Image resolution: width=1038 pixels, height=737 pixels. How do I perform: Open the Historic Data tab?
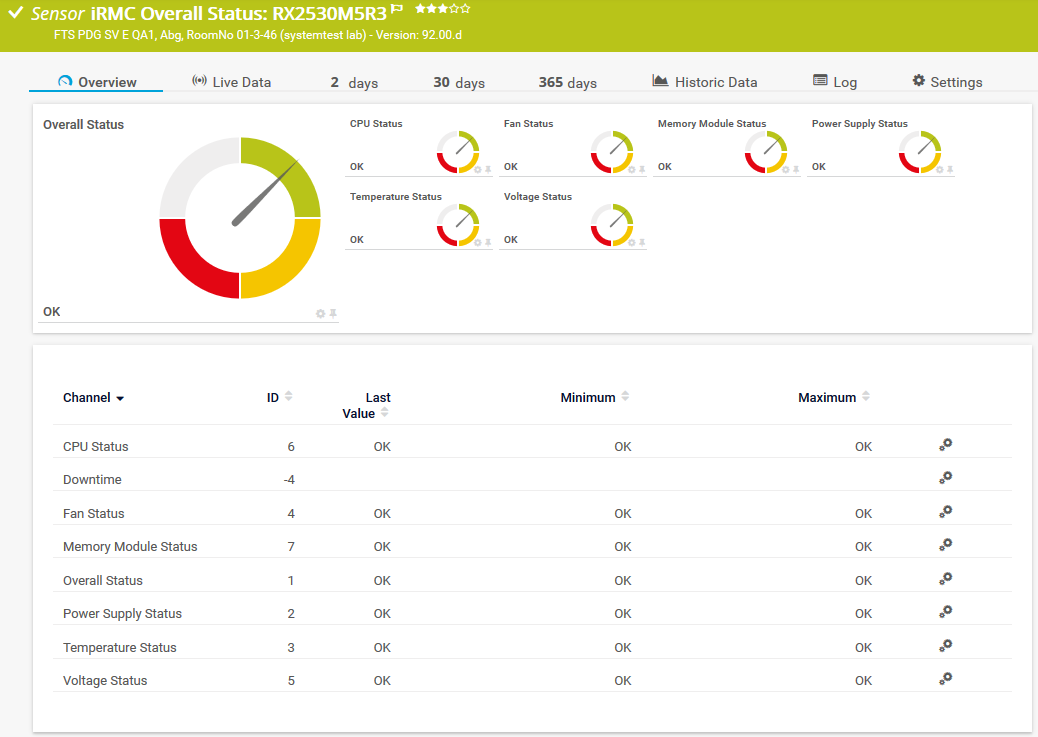click(705, 82)
